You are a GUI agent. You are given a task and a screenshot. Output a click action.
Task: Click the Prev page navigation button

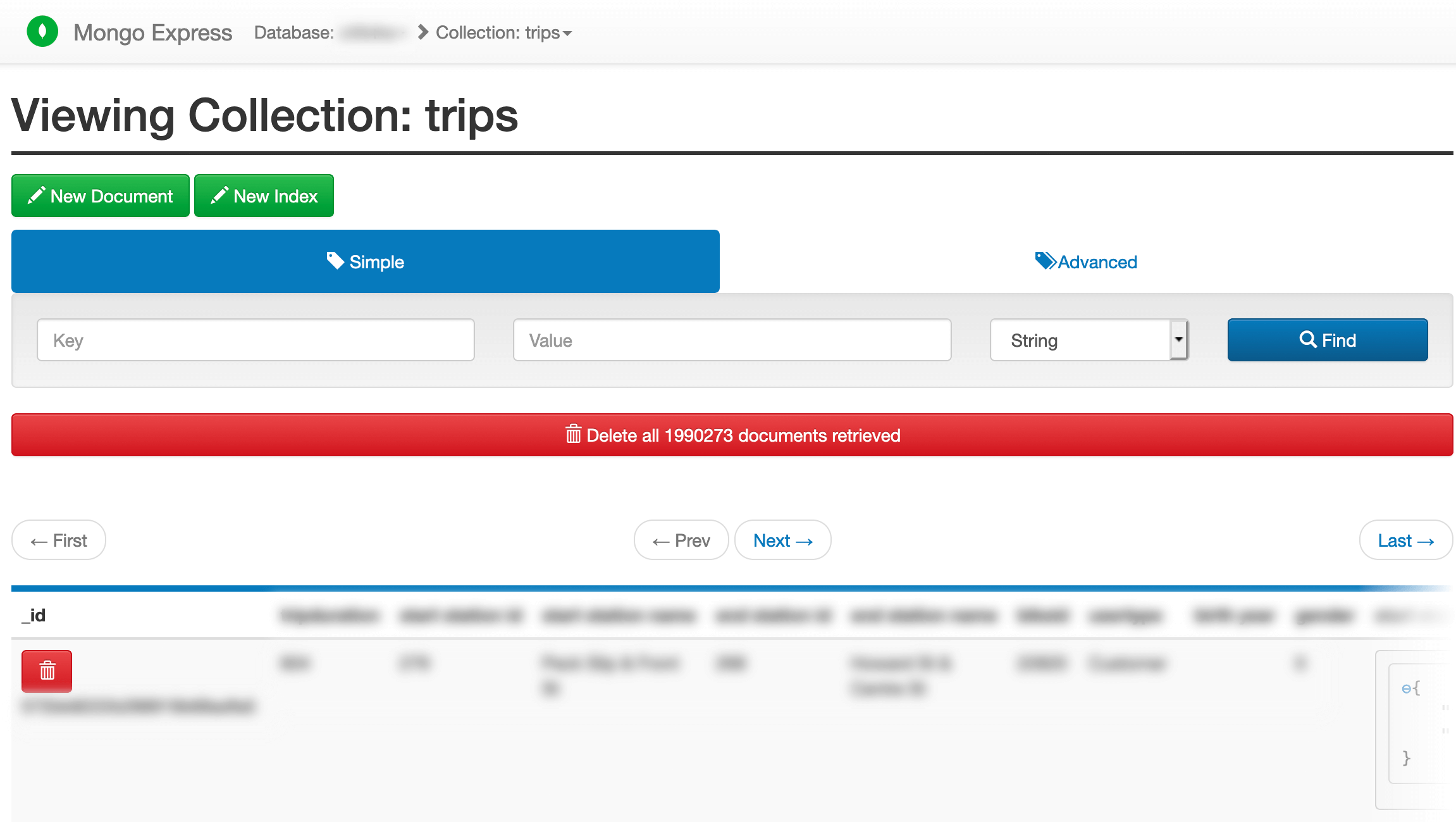pyautogui.click(x=681, y=539)
